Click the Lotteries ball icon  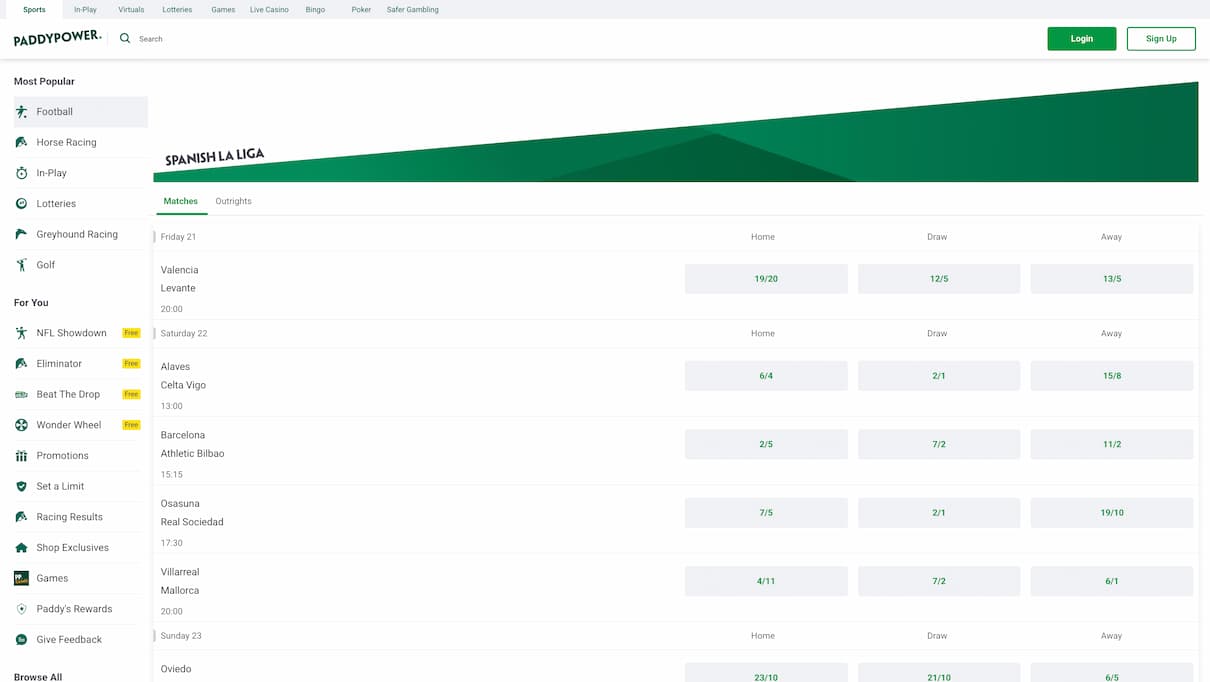tap(21, 203)
